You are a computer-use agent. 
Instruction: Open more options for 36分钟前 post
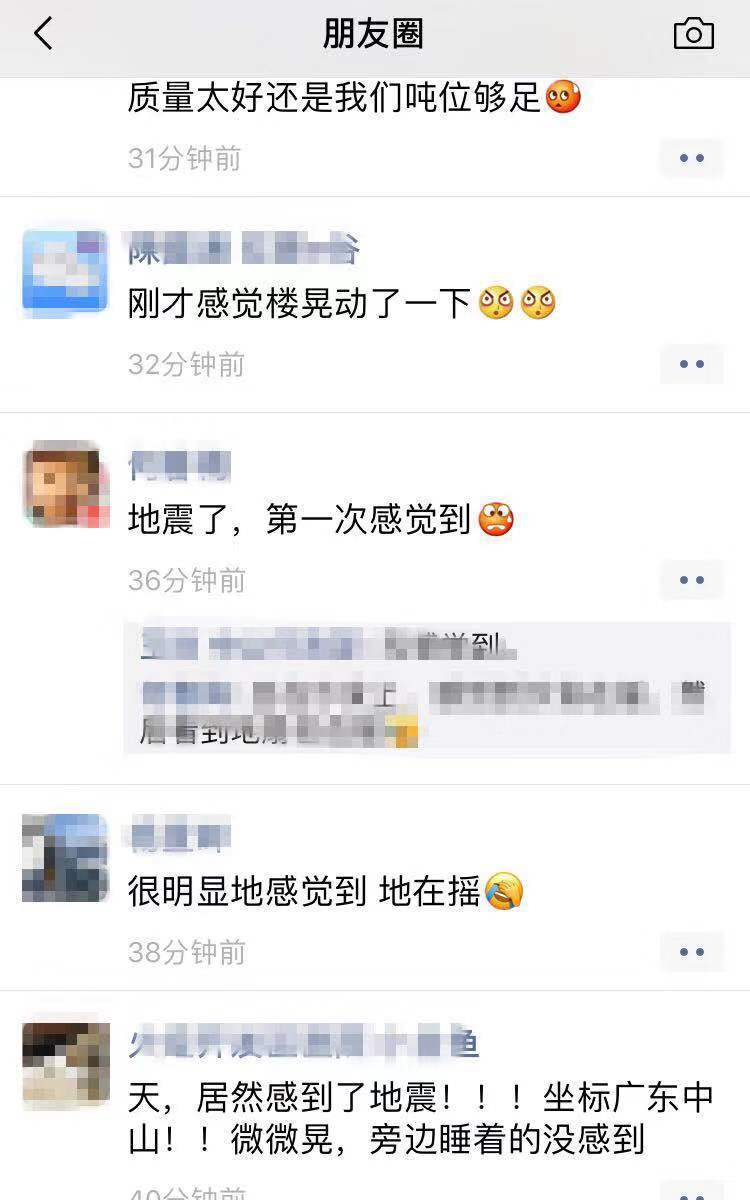692,580
